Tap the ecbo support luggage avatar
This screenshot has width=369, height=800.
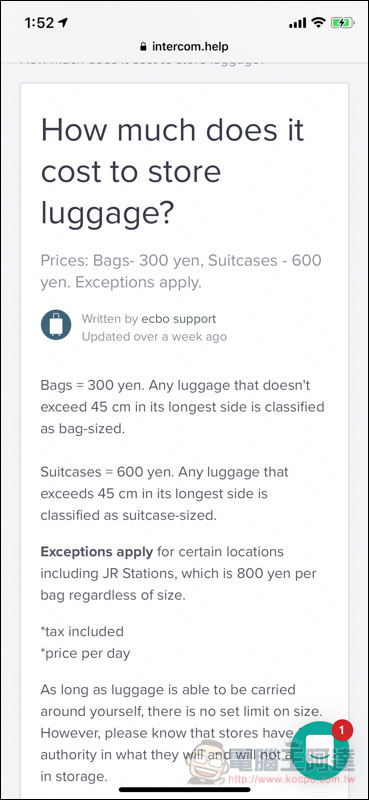click(x=56, y=324)
